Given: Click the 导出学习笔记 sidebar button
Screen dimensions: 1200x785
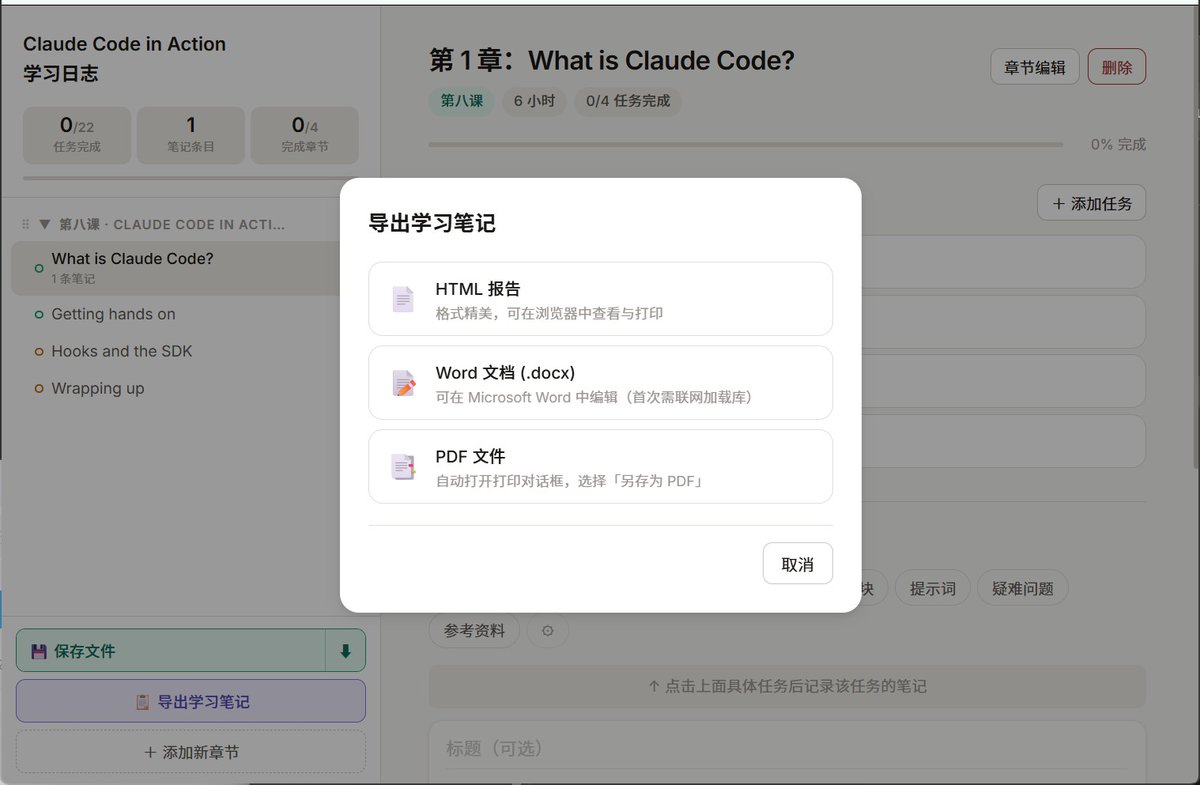Looking at the screenshot, I should [x=191, y=702].
